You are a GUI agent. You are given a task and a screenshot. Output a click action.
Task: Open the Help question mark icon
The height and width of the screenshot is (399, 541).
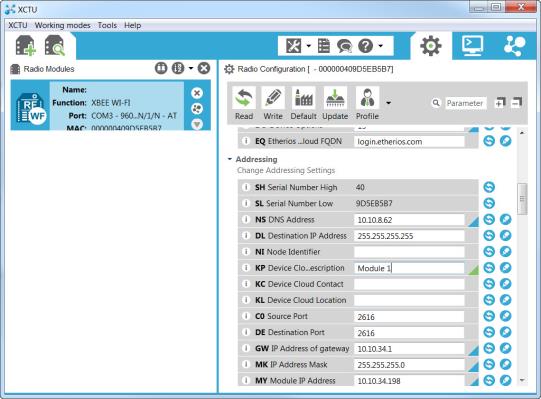(x=365, y=46)
